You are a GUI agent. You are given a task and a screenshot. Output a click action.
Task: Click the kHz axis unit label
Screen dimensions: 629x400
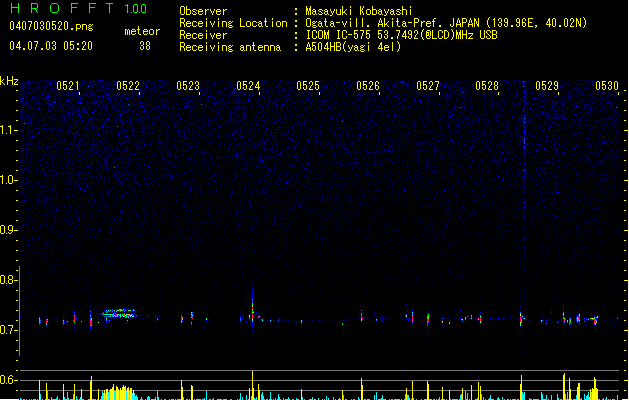tap(9, 81)
